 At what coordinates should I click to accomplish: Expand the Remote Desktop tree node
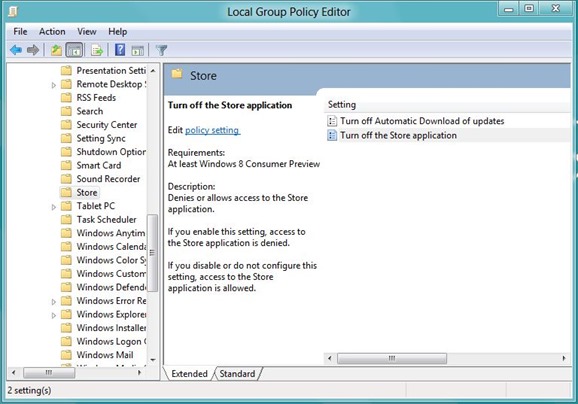(x=54, y=85)
